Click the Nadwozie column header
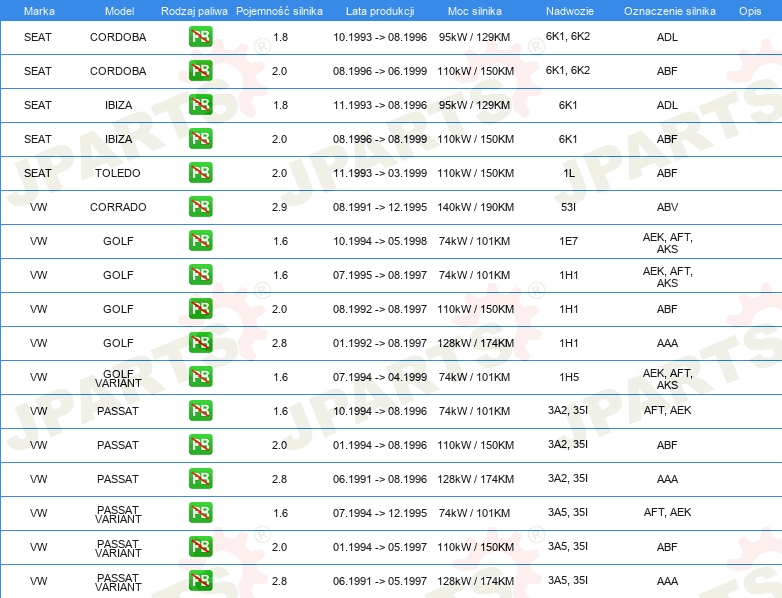Screen dimensions: 782x598 [x=570, y=11]
